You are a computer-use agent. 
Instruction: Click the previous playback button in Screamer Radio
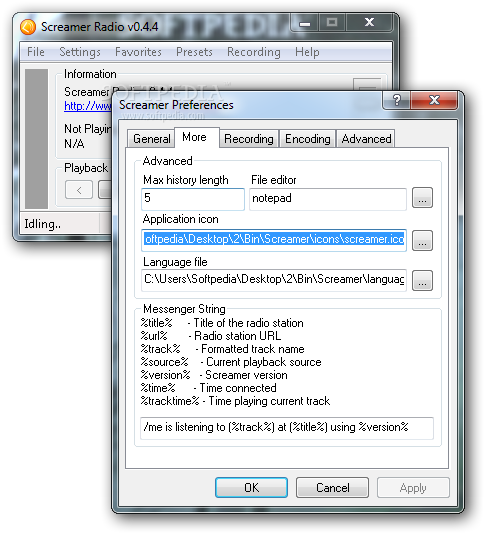pos(79,190)
